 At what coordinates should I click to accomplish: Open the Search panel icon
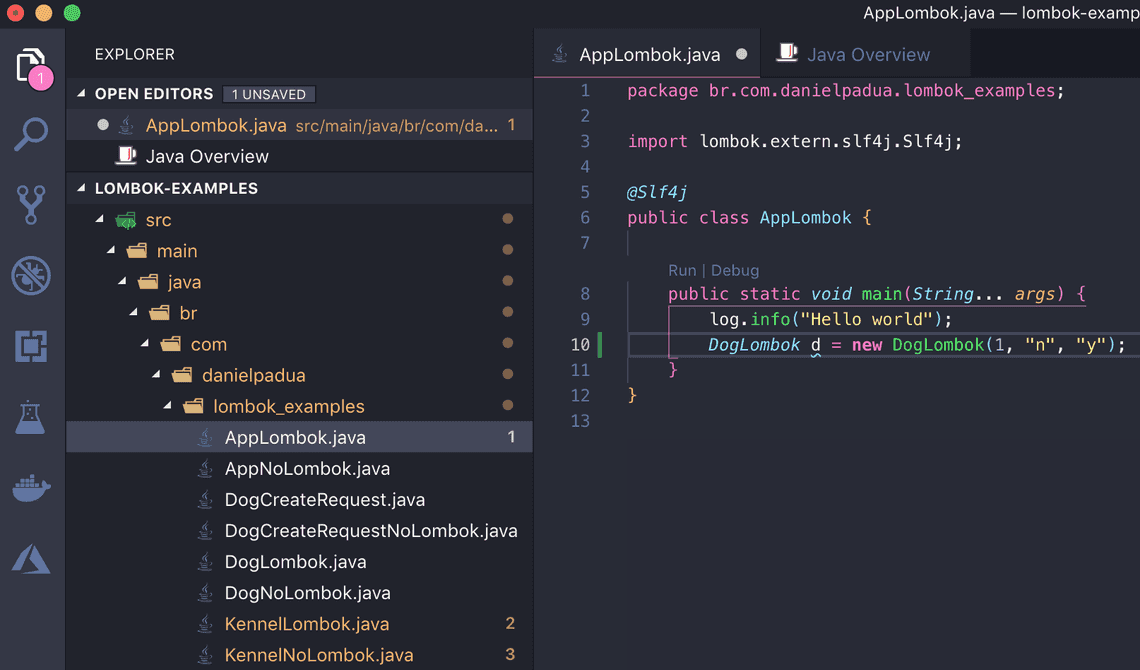(x=31, y=134)
